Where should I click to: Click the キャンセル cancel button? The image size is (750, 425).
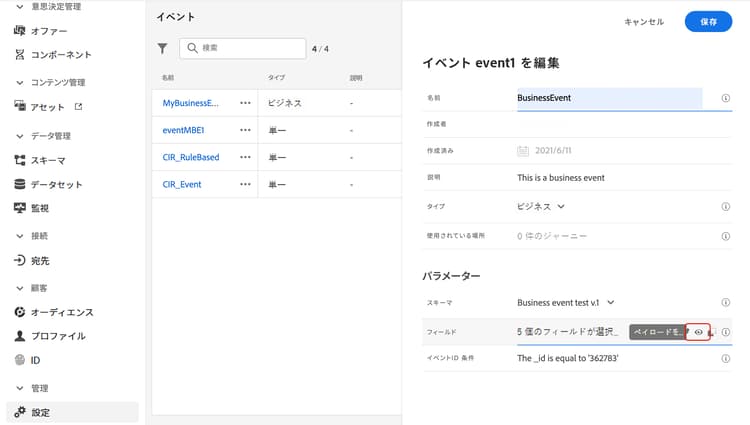[x=644, y=22]
